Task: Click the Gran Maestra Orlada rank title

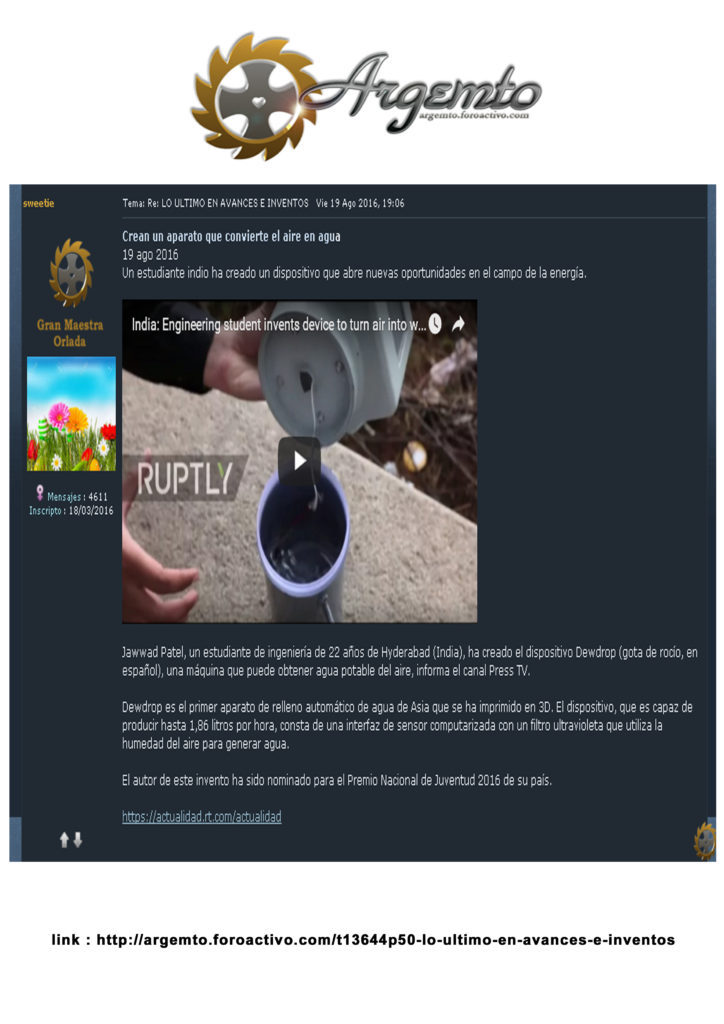Action: click(70, 332)
